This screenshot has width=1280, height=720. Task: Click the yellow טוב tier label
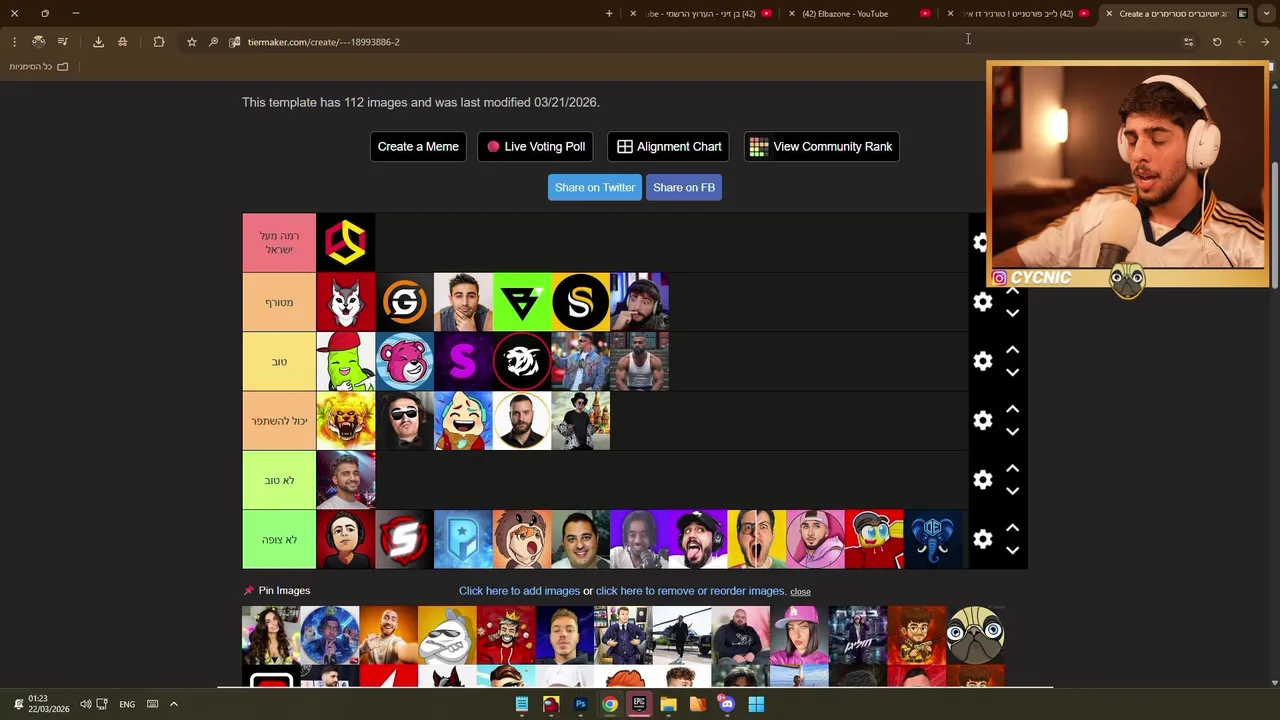pyautogui.click(x=279, y=361)
